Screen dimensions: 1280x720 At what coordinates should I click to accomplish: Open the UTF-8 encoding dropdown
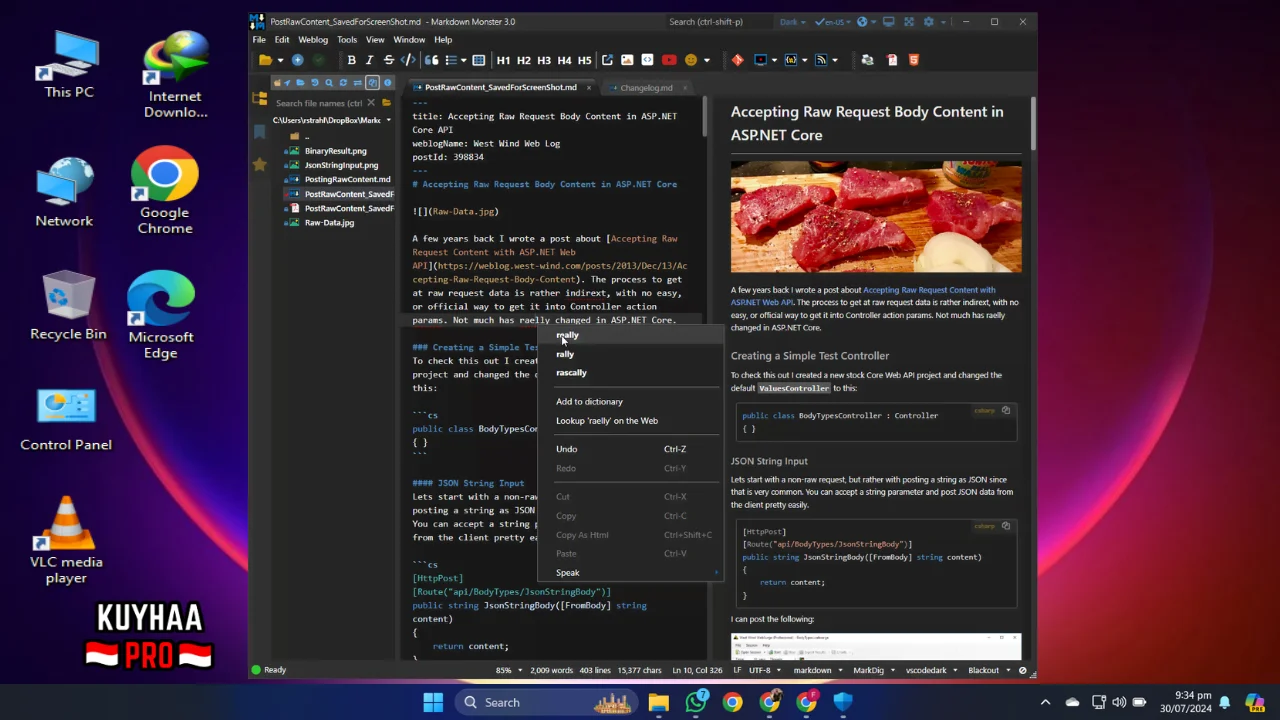763,670
